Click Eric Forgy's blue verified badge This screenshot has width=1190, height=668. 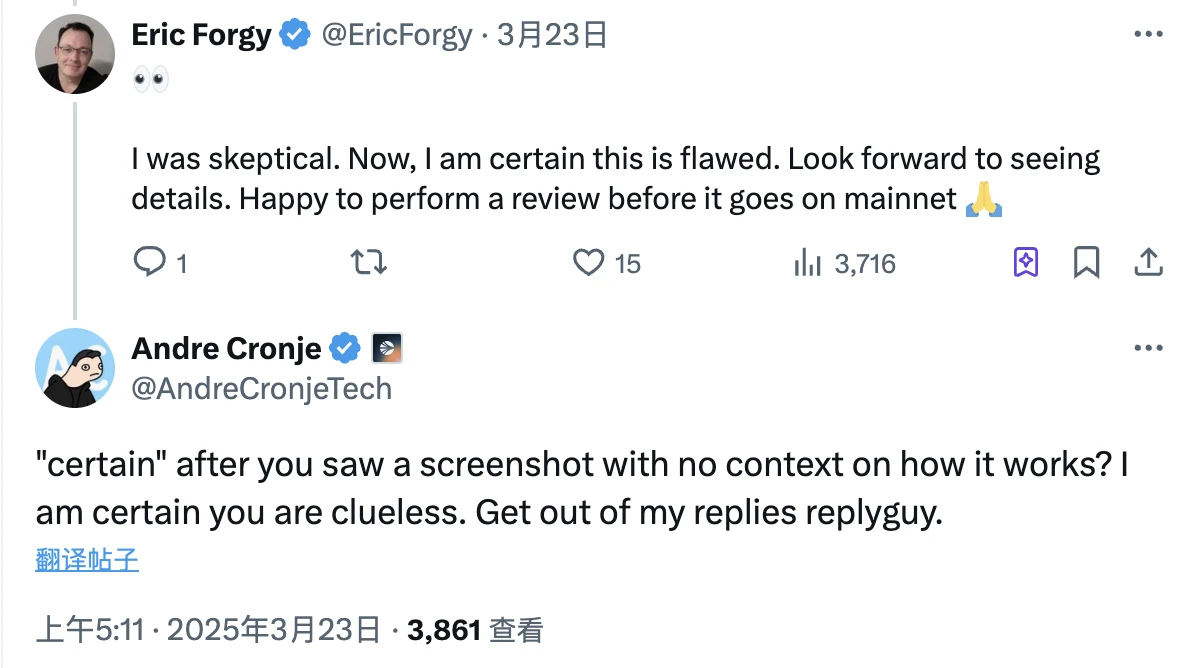coord(294,36)
